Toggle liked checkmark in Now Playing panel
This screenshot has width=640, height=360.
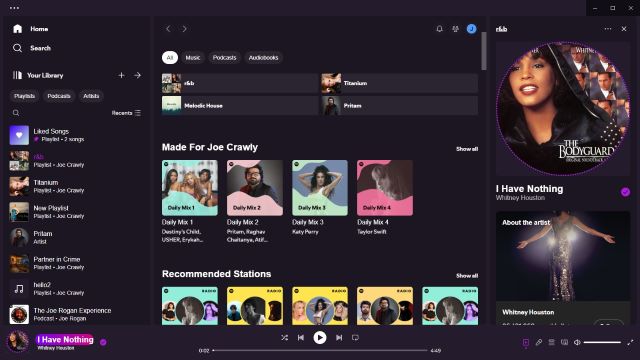pos(625,192)
